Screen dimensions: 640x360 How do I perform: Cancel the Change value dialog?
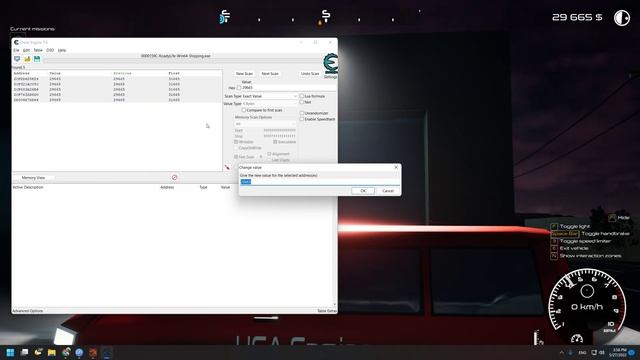point(388,191)
